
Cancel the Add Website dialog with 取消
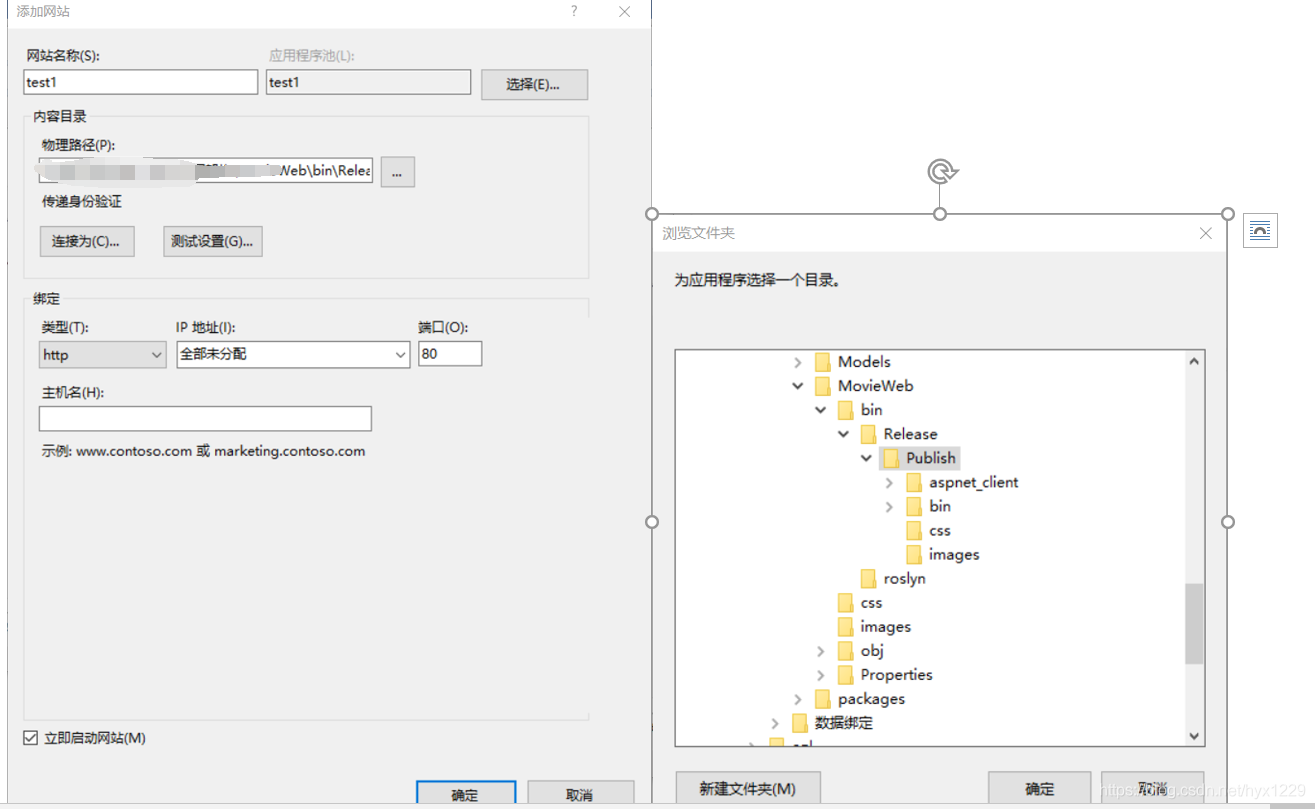(580, 794)
